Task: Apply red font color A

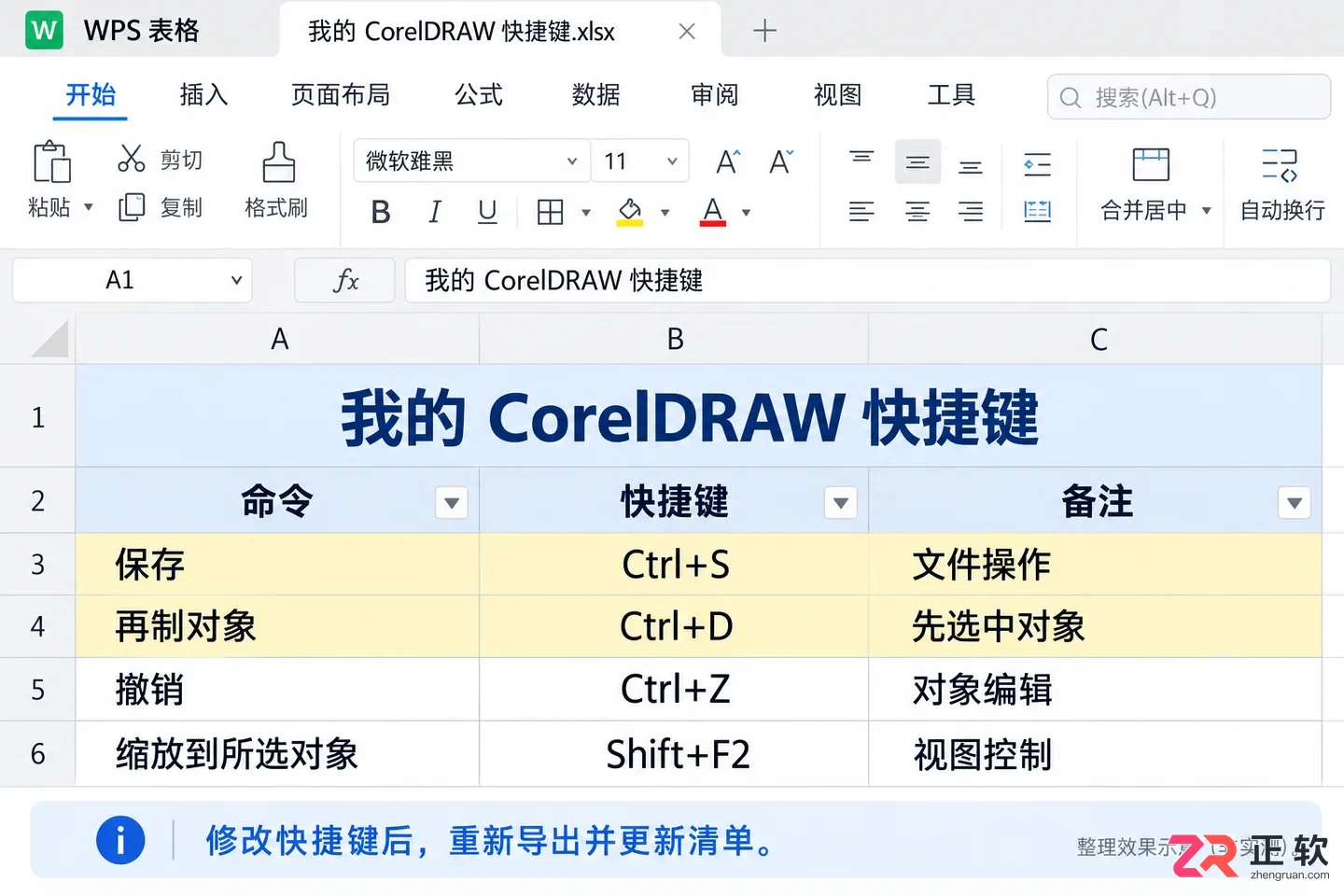Action: (713, 213)
